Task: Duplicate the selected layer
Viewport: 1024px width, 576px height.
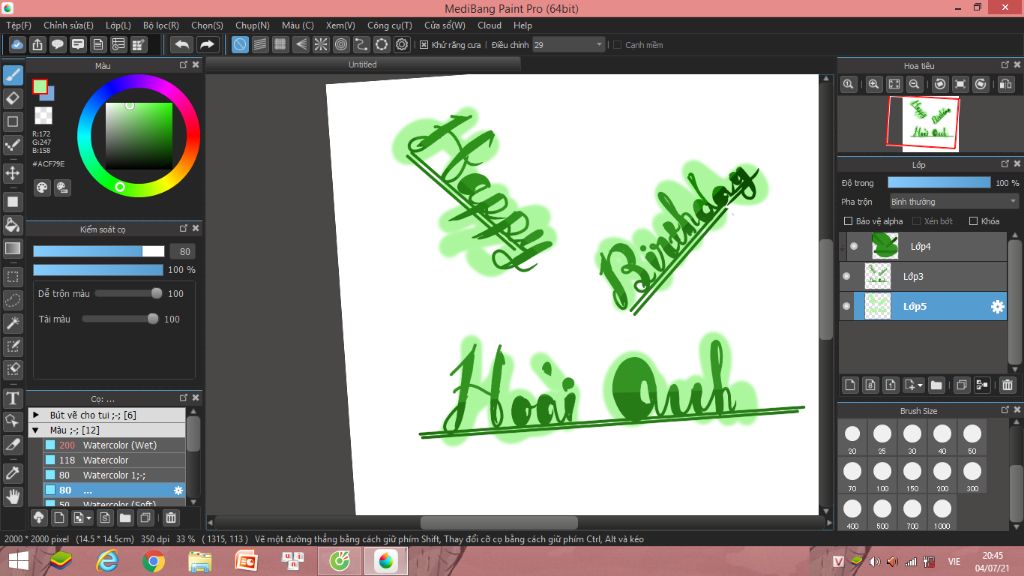Action: (961, 385)
